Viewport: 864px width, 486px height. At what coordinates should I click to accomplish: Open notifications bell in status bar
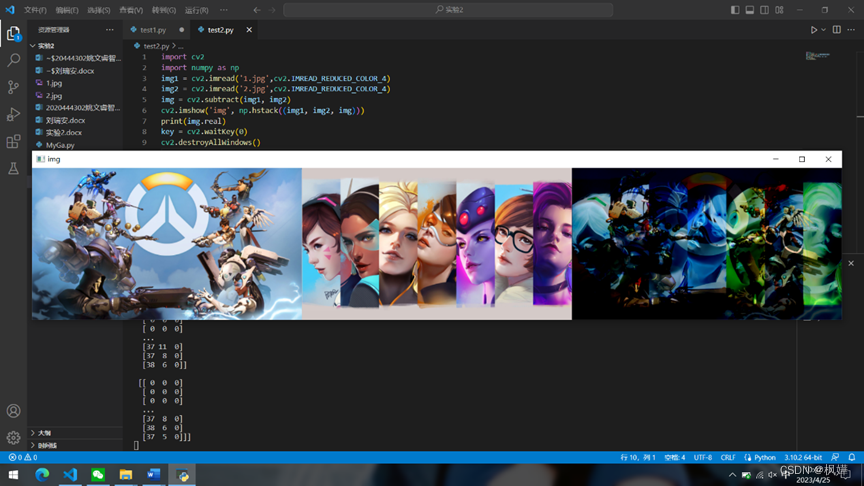pos(851,457)
